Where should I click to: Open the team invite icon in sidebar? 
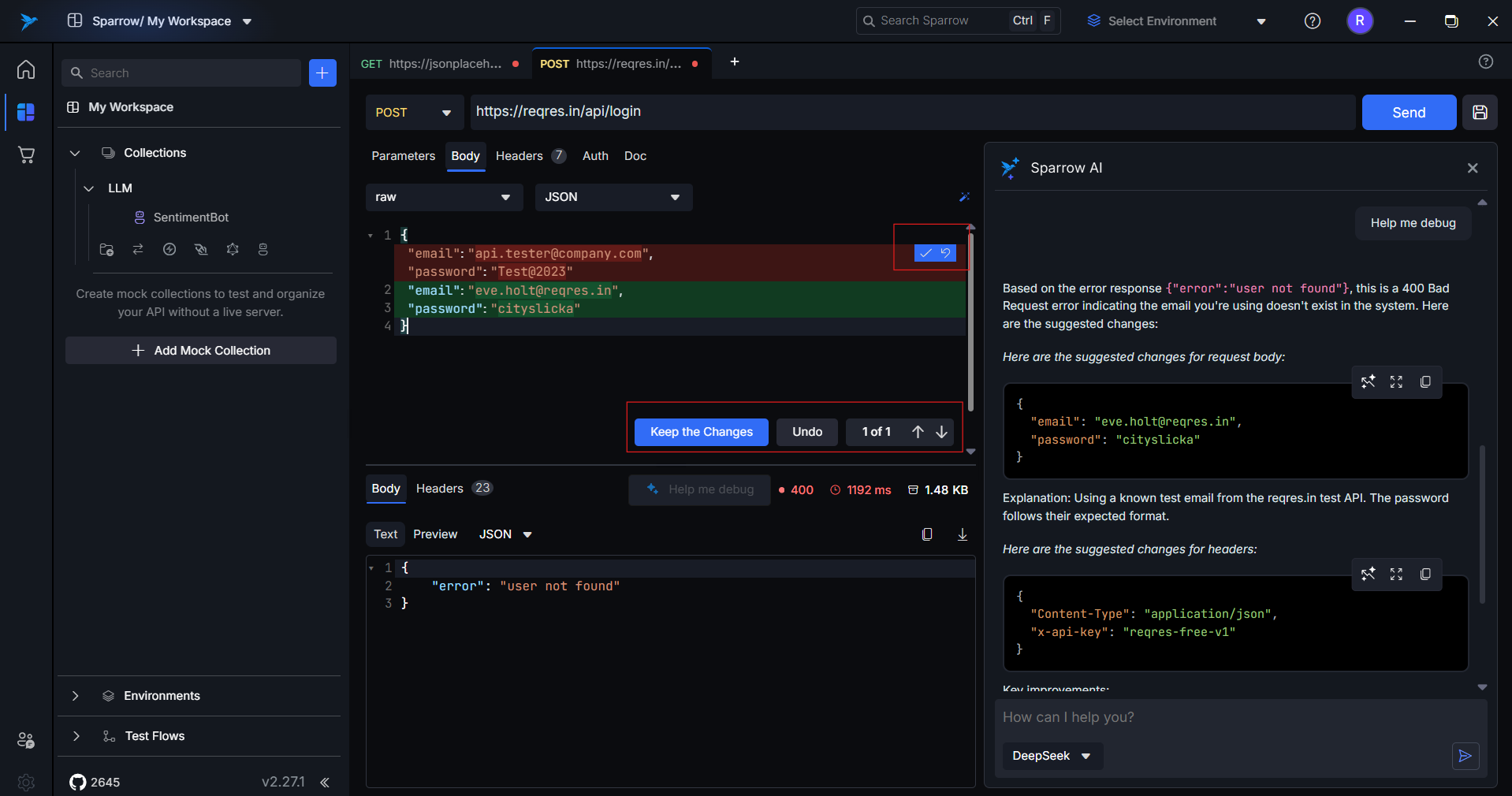(x=26, y=740)
